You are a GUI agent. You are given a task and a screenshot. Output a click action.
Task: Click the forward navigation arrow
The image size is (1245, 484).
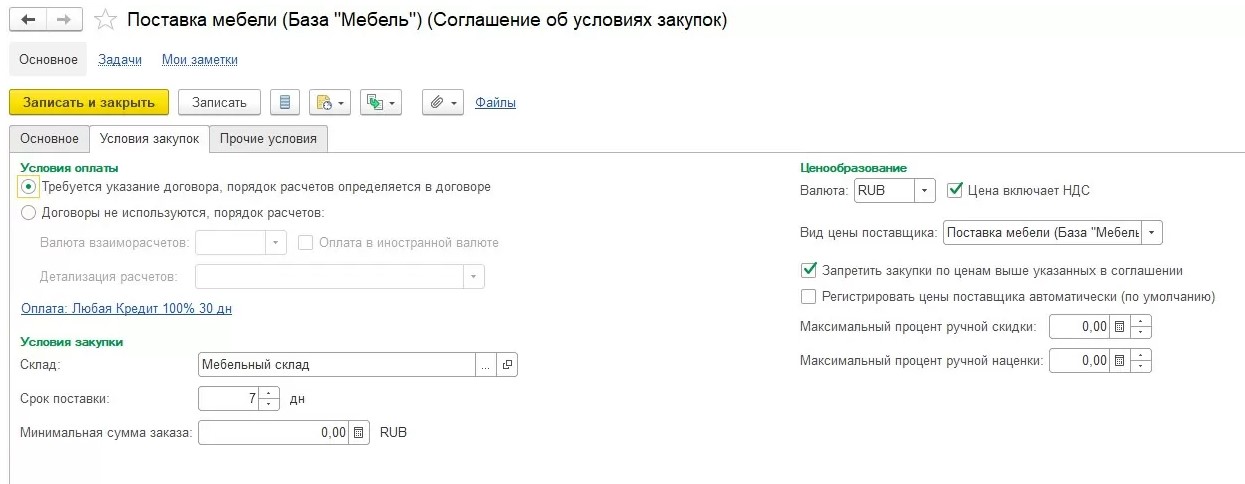pyautogui.click(x=64, y=20)
